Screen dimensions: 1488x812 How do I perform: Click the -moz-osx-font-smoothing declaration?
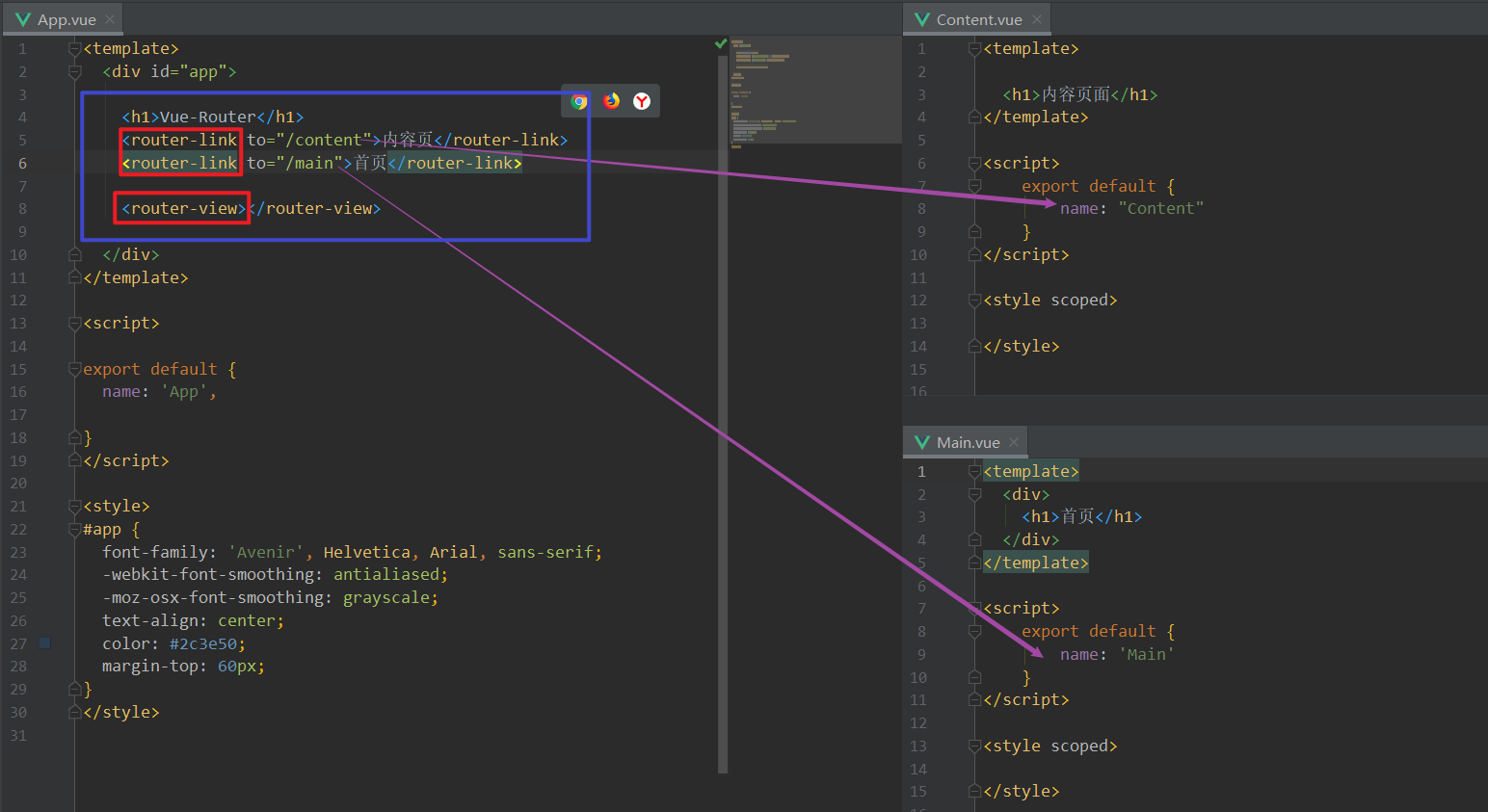[x=270, y=598]
